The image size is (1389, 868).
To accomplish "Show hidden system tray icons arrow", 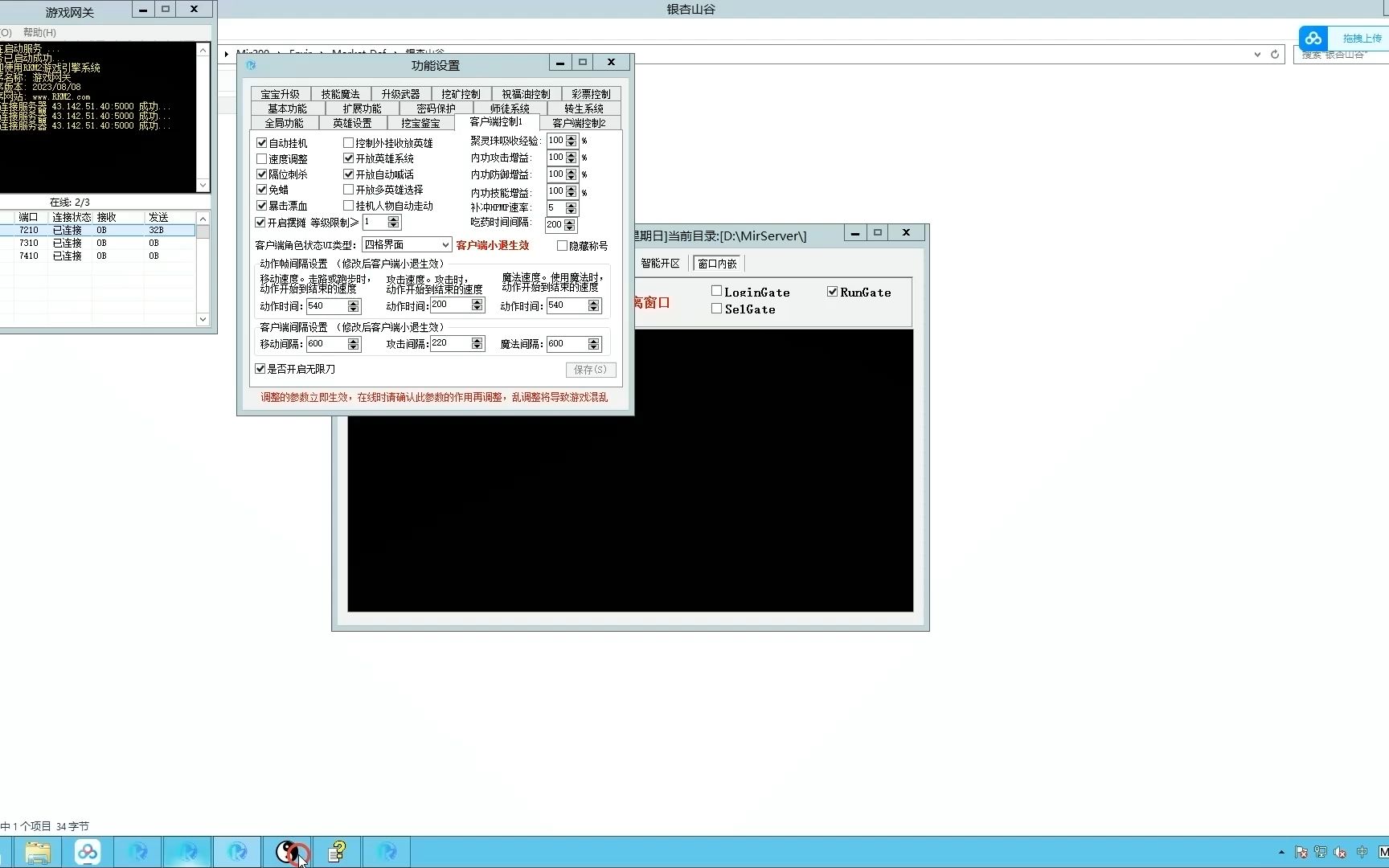I will [1281, 852].
